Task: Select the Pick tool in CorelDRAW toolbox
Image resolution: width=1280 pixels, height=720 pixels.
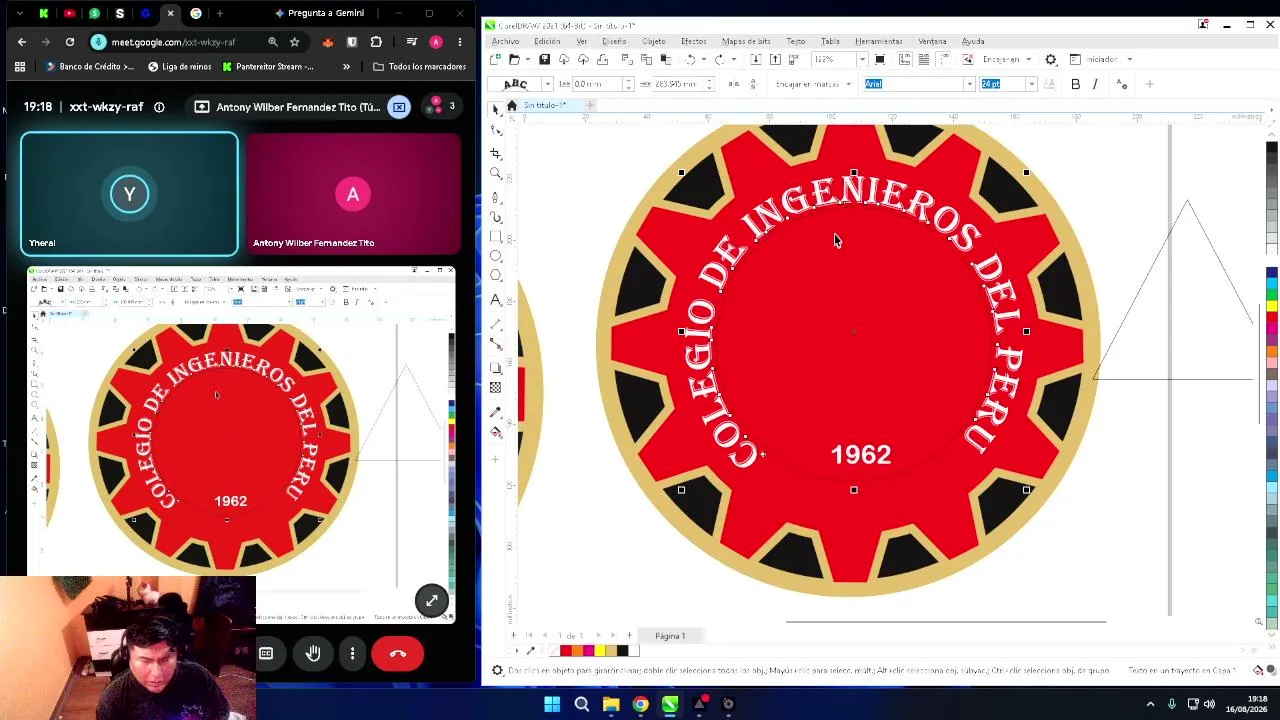Action: click(x=496, y=109)
